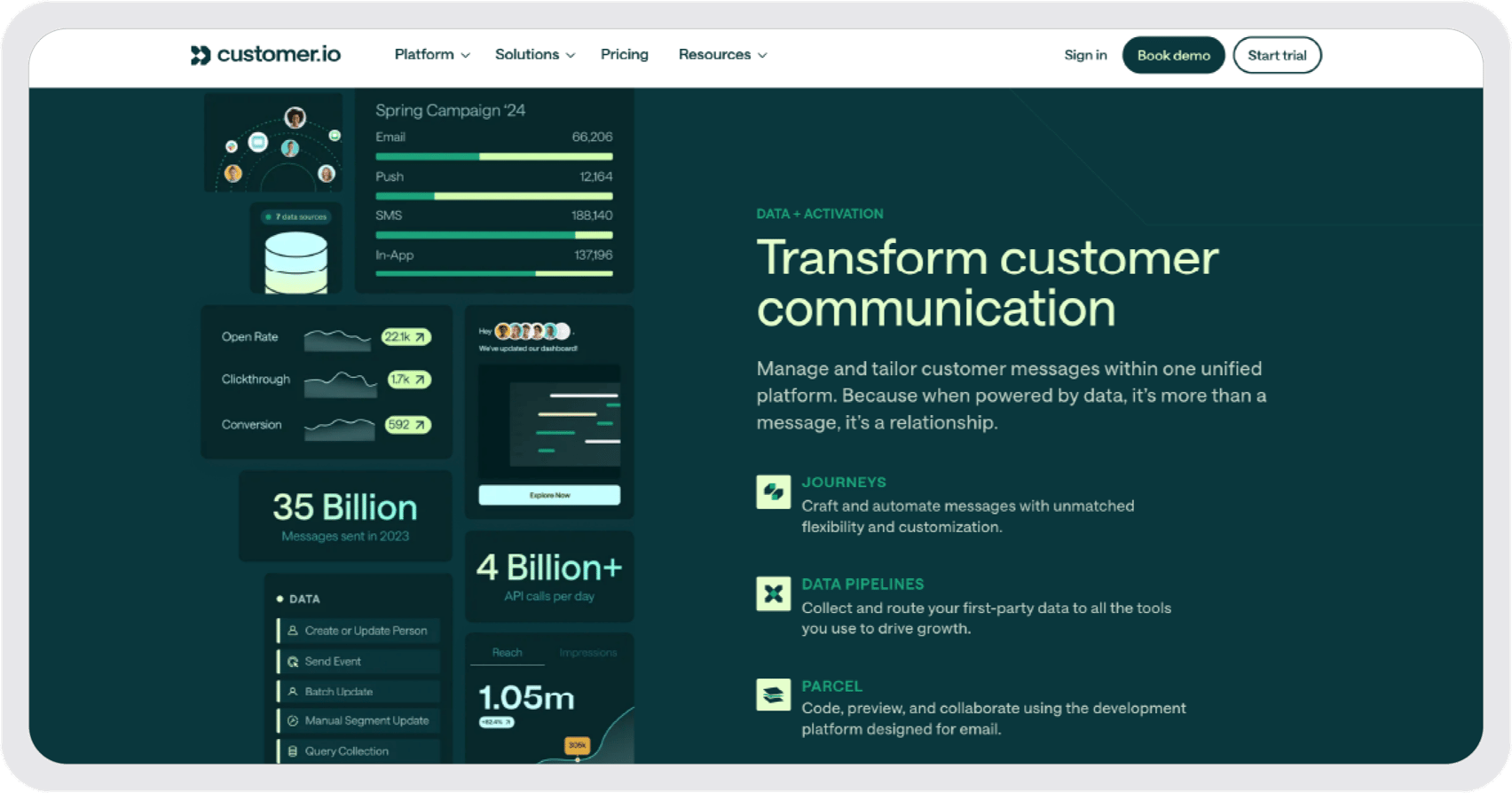Click the Email progress bar
The width and height of the screenshot is (1512, 793).
(494, 157)
